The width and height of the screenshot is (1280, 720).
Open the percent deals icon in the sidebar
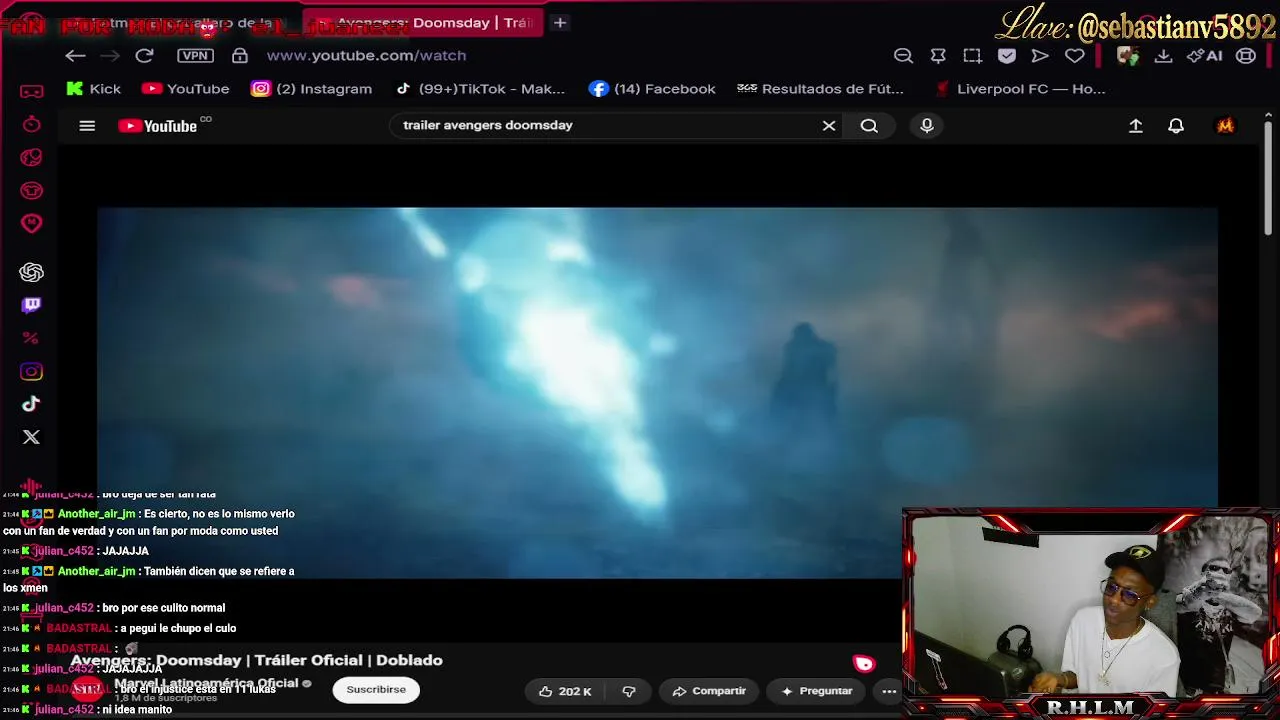(31, 338)
